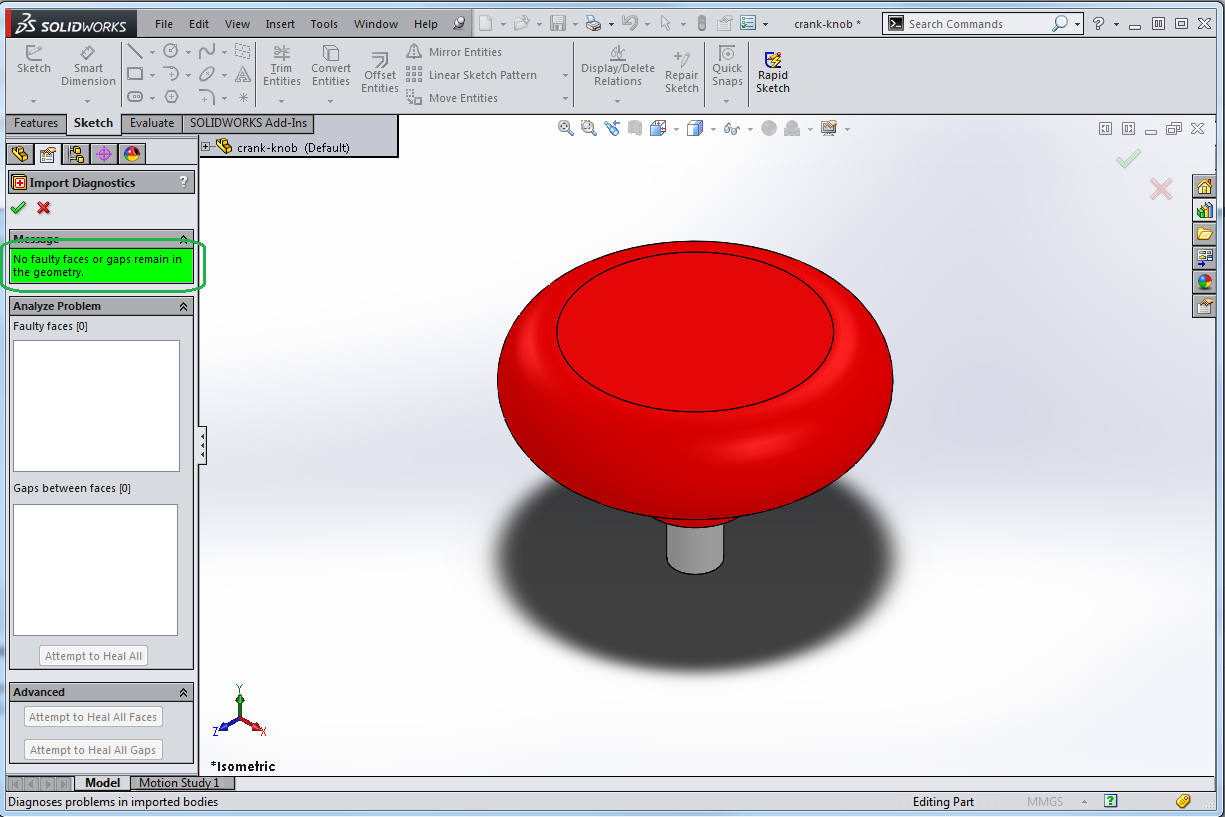Open the ConfigurationManager panel tab
Viewport: 1225px width, 817px height.
pos(75,154)
